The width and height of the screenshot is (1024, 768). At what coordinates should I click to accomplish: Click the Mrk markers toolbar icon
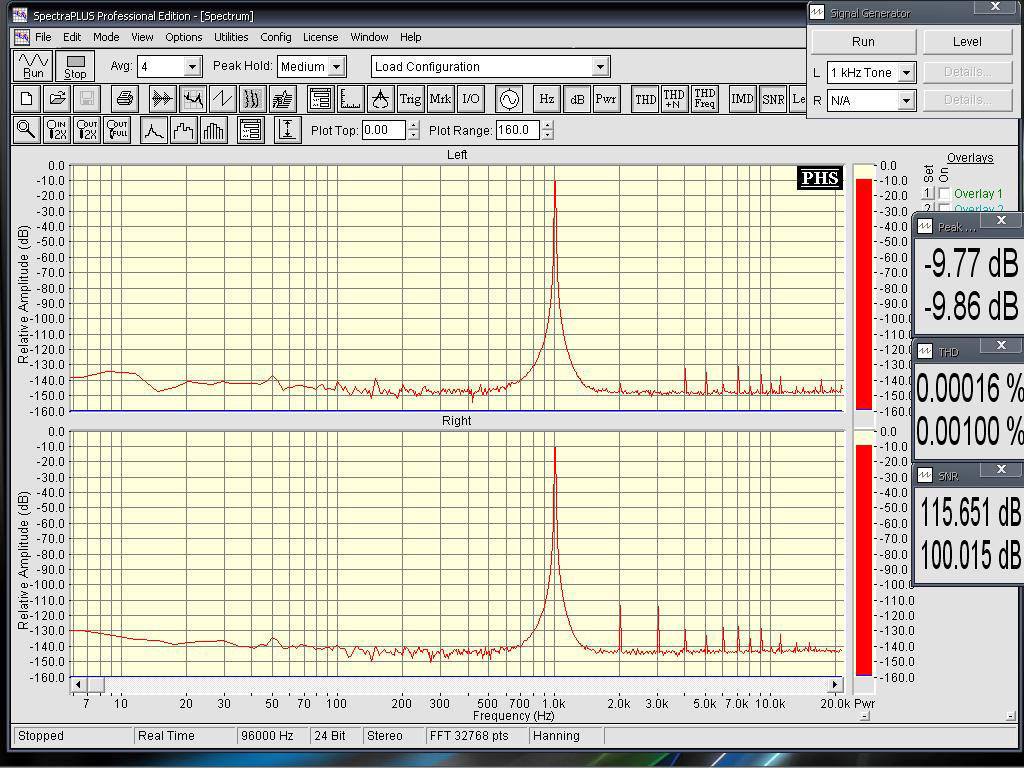point(440,99)
